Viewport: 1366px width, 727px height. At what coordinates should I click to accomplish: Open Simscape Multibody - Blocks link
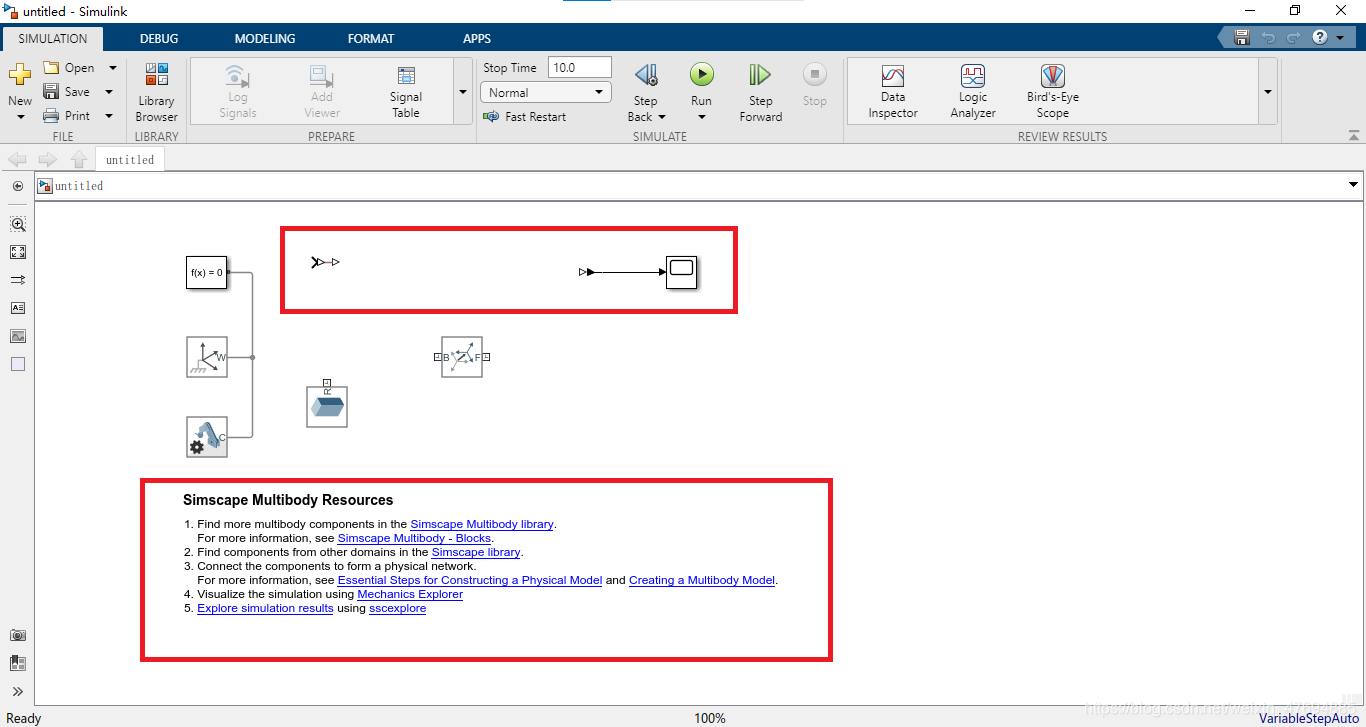pyautogui.click(x=415, y=538)
